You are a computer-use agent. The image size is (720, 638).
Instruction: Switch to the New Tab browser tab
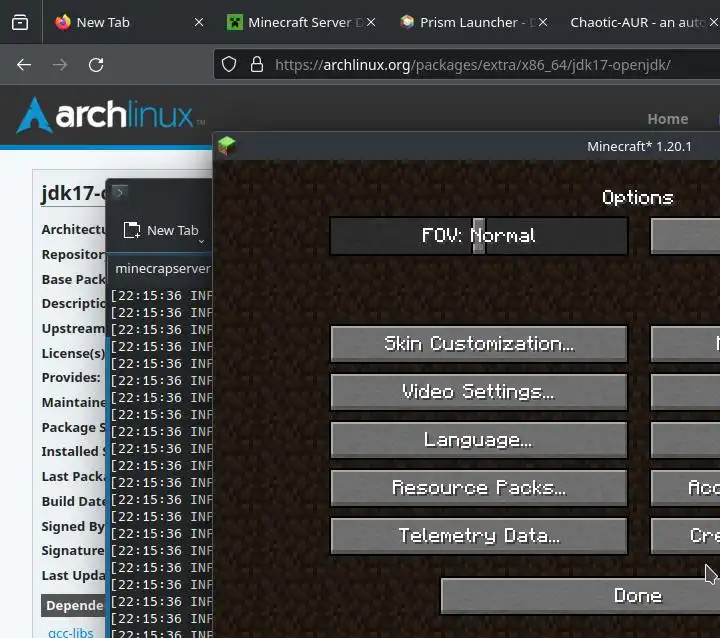click(128, 22)
